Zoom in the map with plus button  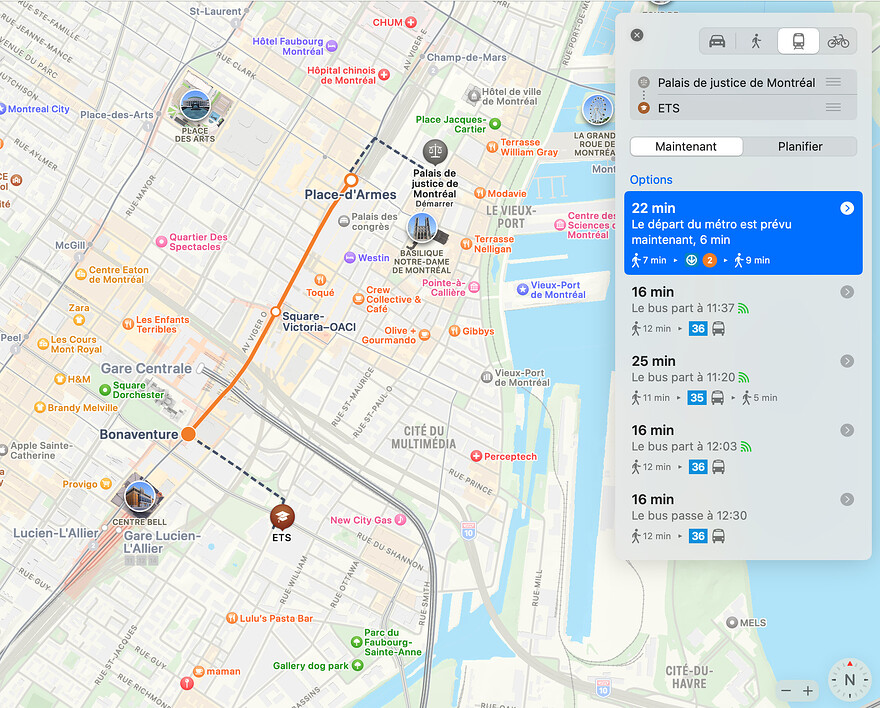tap(808, 691)
